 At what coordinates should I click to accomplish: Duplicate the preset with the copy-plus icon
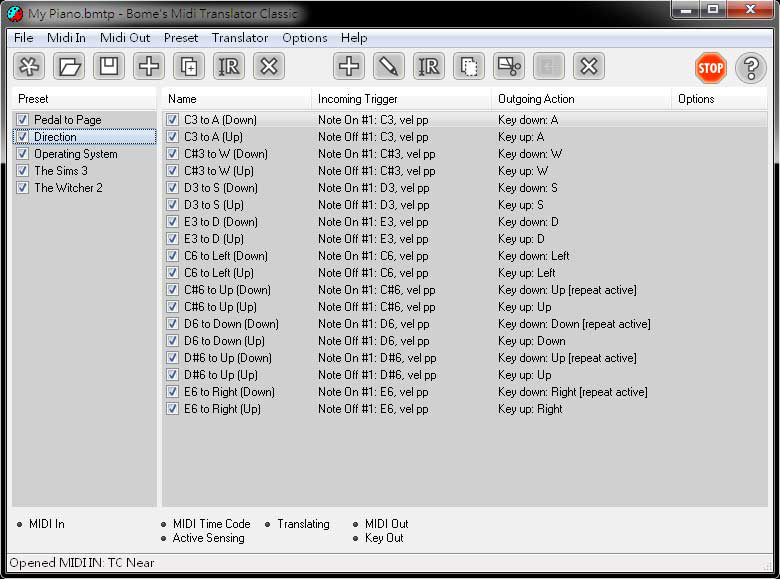[189, 66]
